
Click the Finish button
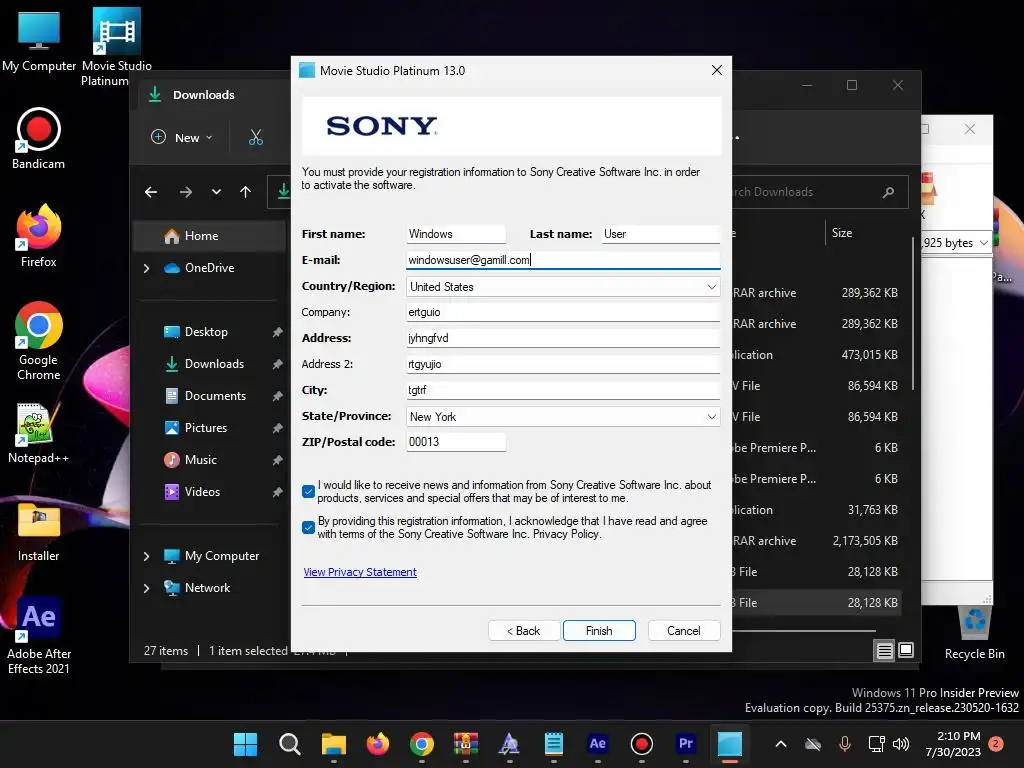point(599,630)
